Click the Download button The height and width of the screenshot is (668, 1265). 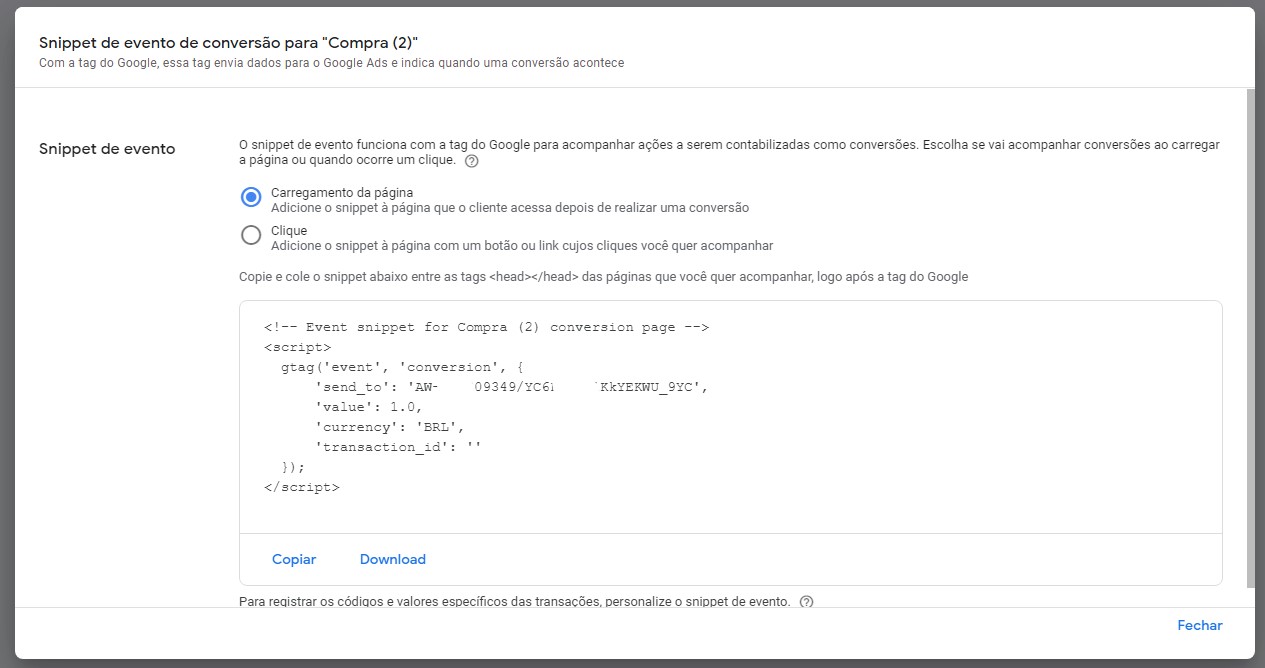pos(392,559)
